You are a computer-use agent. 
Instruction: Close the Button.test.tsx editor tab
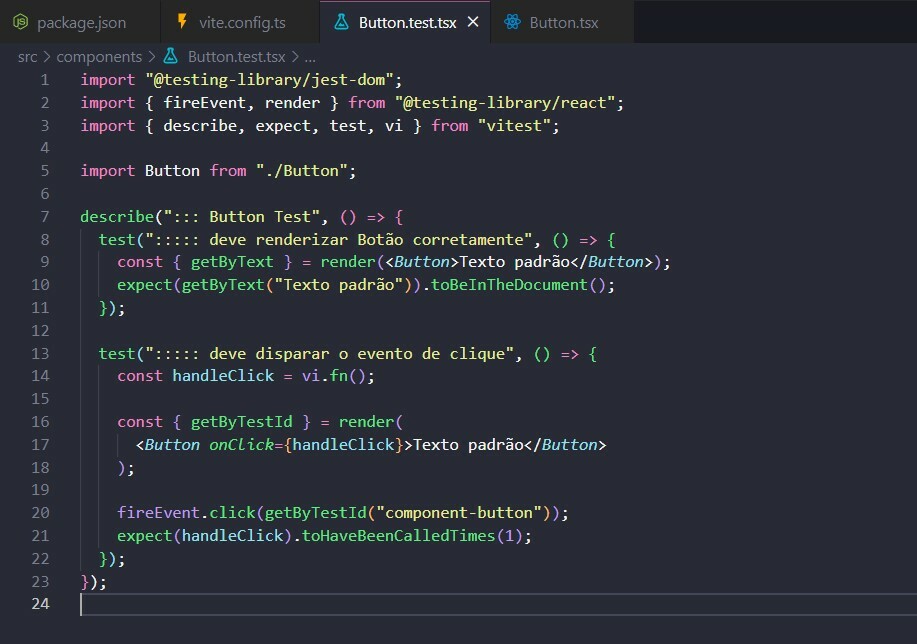point(473,22)
